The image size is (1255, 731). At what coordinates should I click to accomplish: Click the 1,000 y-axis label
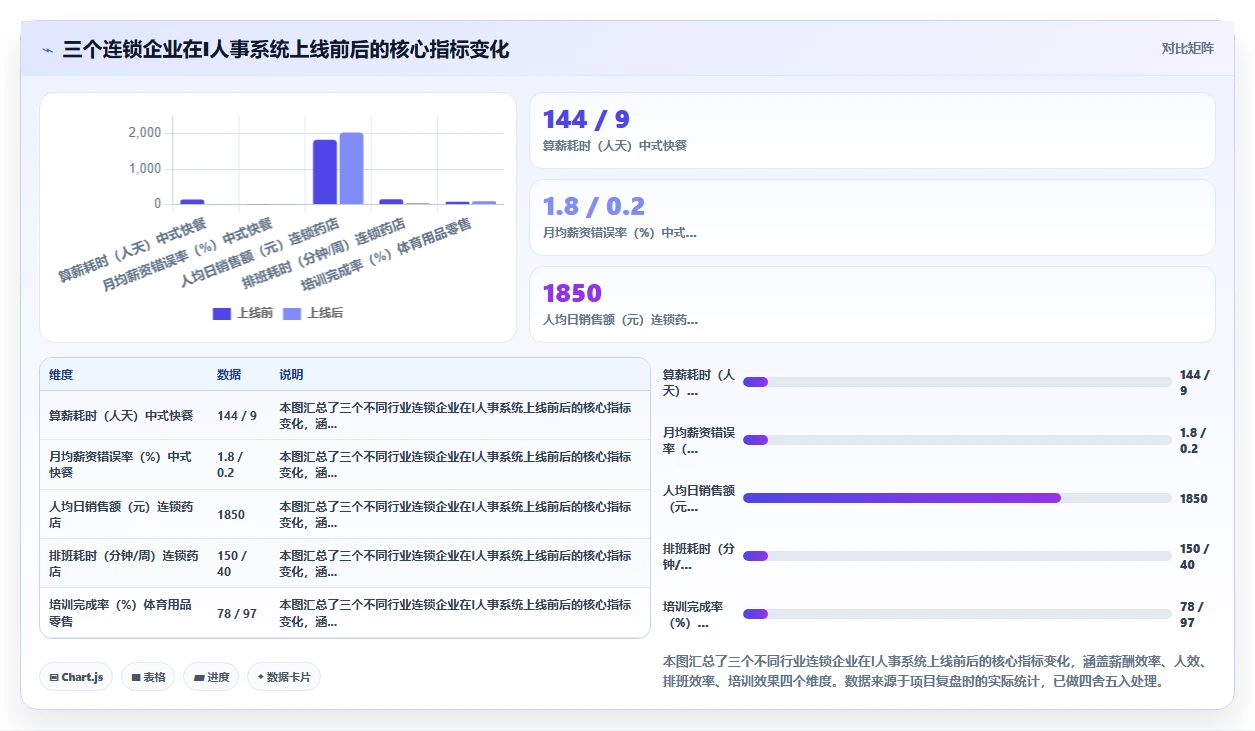[x=145, y=168]
